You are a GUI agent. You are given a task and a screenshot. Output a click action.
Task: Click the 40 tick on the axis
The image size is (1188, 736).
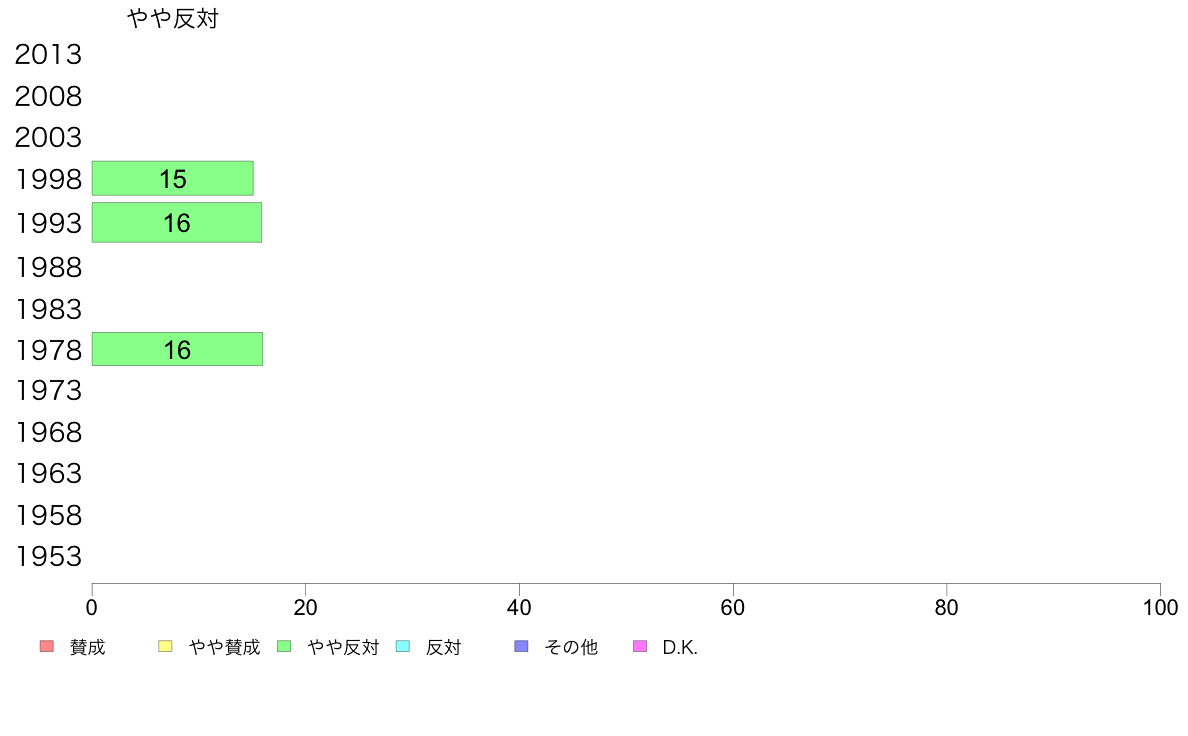tap(519, 607)
